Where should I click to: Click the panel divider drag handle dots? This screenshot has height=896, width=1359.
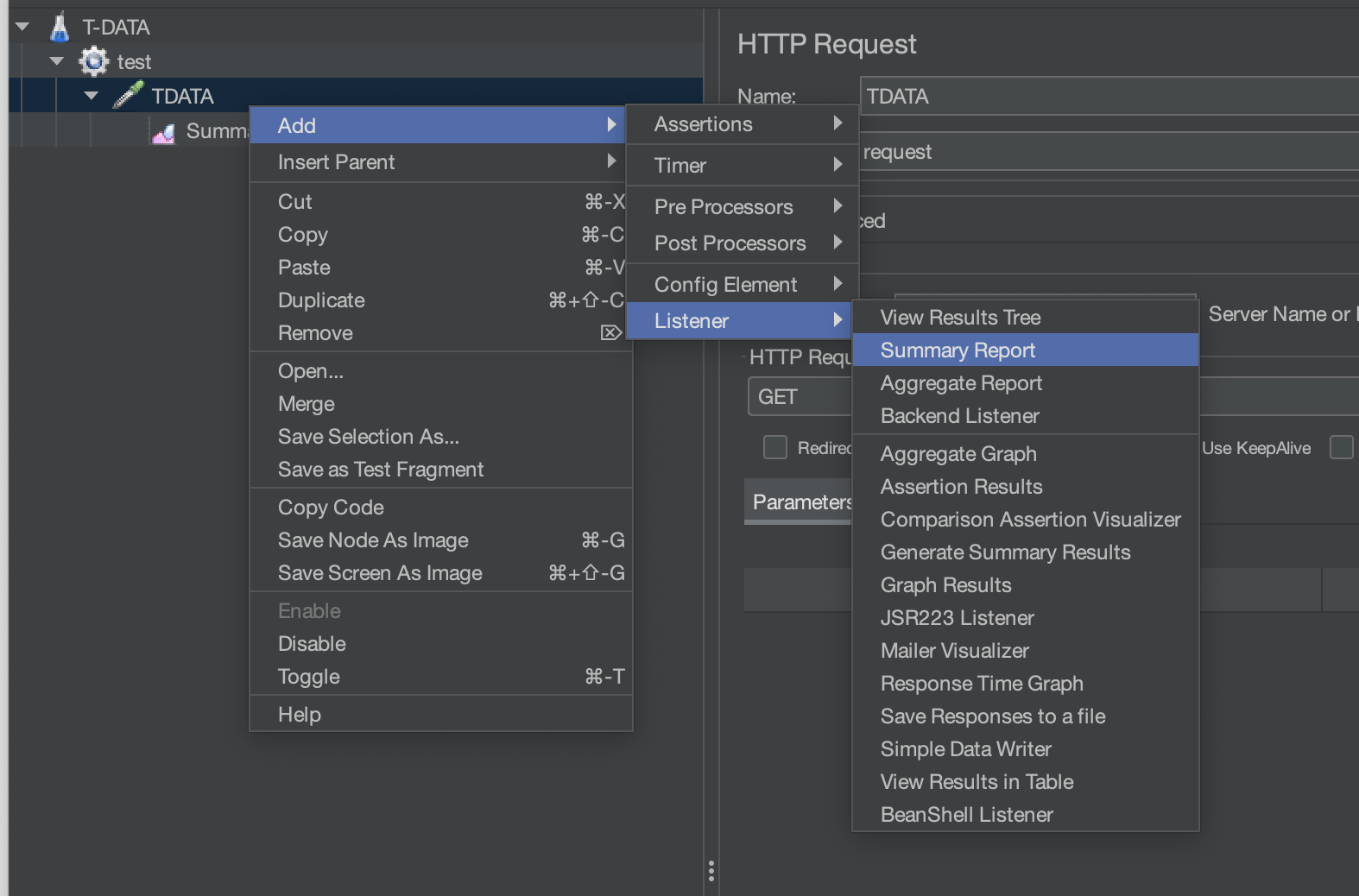pyautogui.click(x=711, y=870)
